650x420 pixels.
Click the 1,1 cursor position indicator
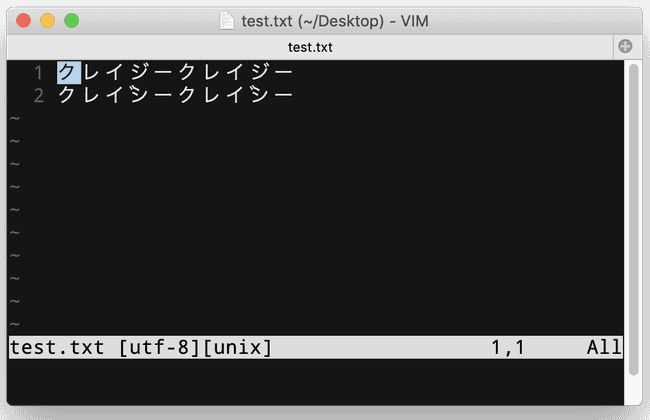tap(506, 348)
